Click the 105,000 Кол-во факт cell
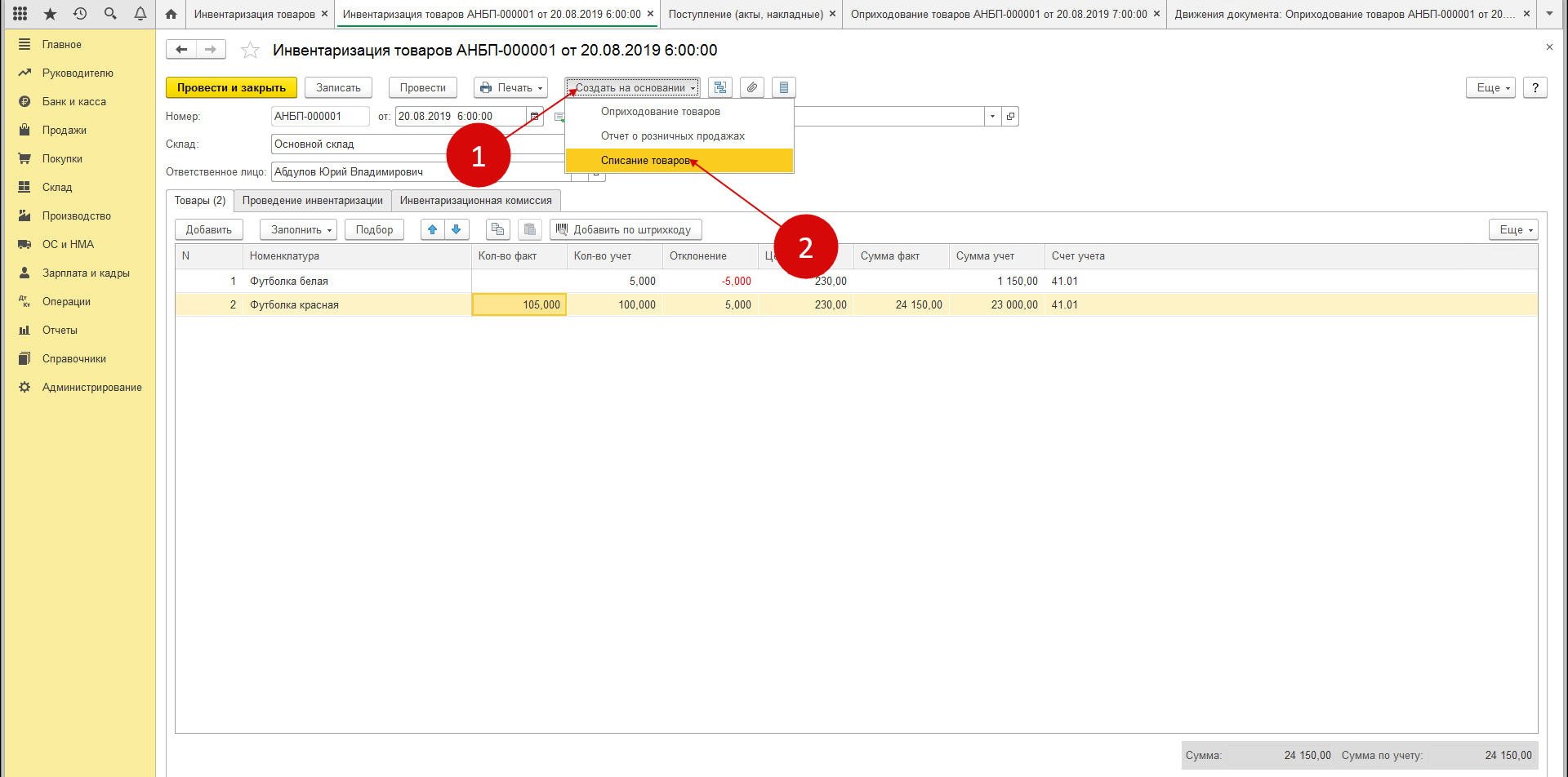This screenshot has width=1568, height=777. click(x=519, y=304)
